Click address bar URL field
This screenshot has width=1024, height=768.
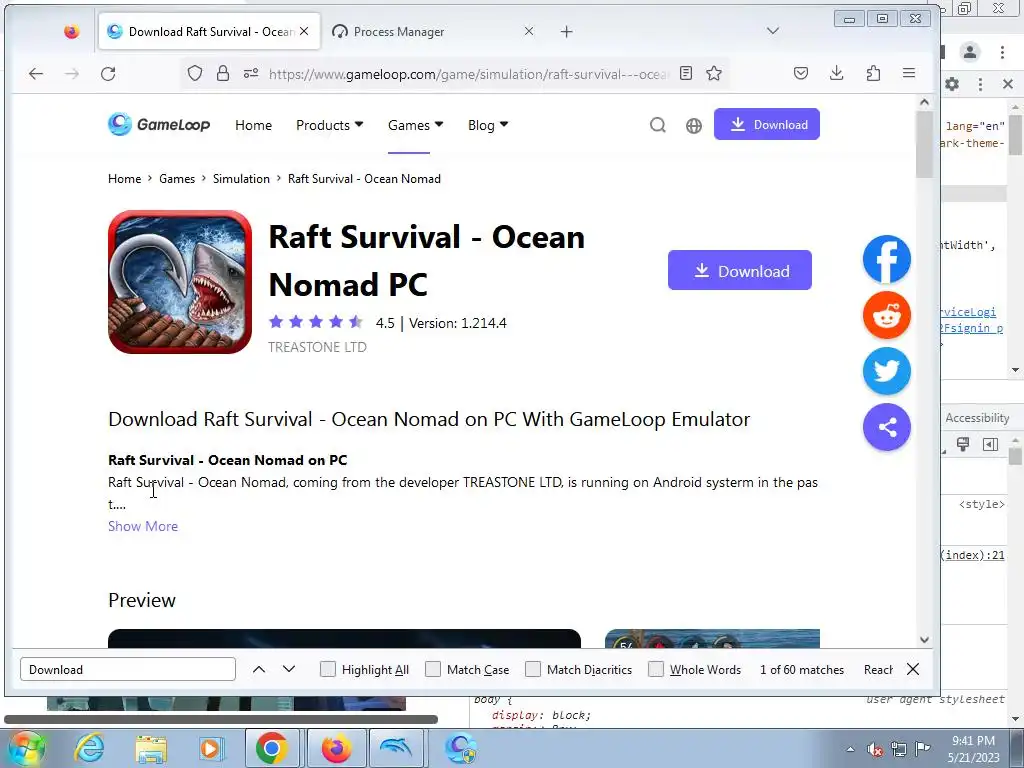point(468,74)
